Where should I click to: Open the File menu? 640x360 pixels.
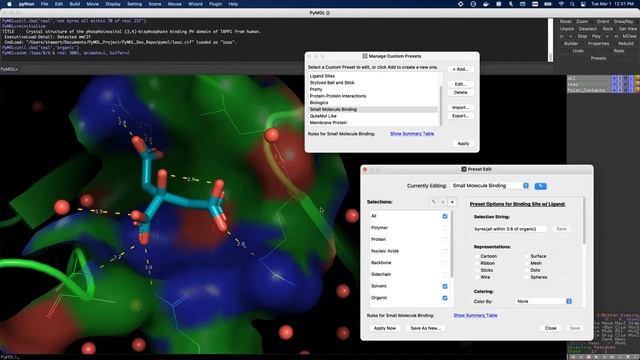coord(44,4)
